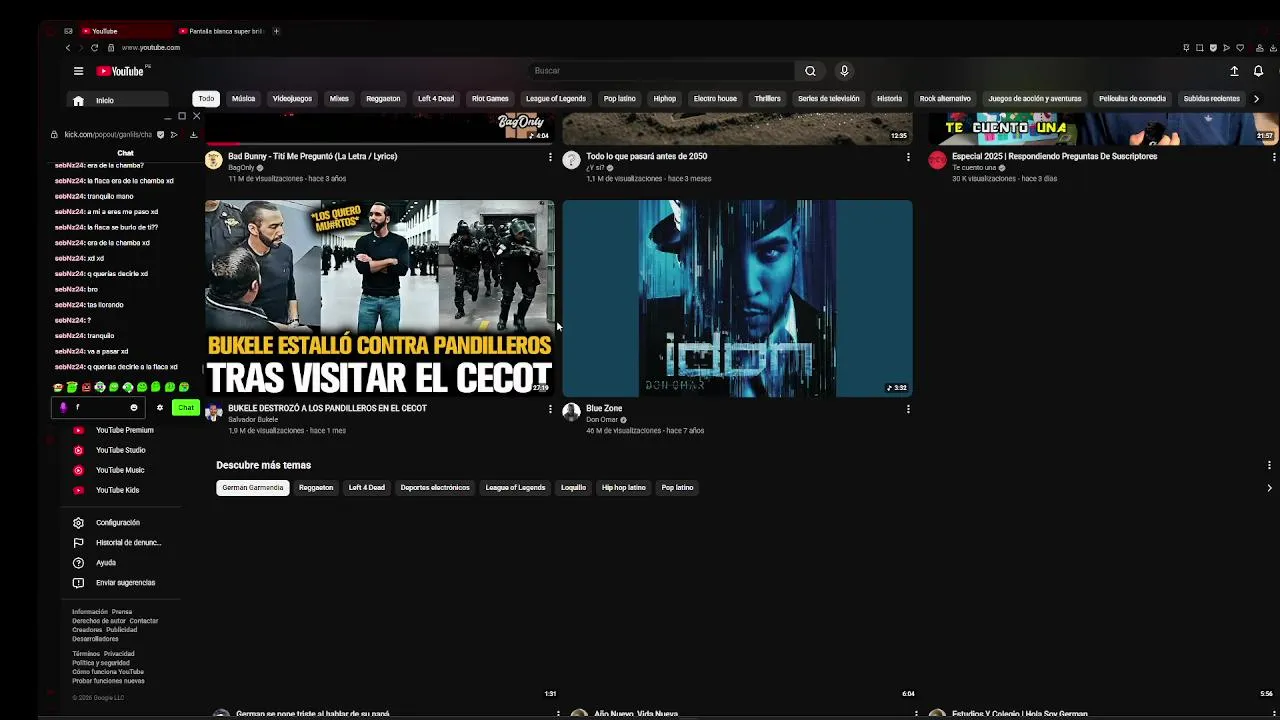This screenshot has height=720, width=1280.
Task: Select the Riot Games filter chip
Action: click(490, 99)
